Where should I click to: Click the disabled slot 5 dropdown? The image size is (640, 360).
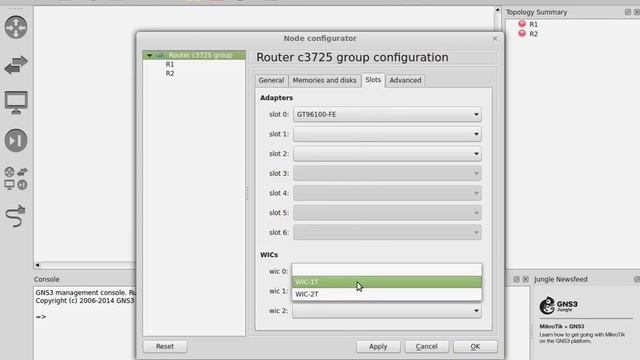click(387, 213)
